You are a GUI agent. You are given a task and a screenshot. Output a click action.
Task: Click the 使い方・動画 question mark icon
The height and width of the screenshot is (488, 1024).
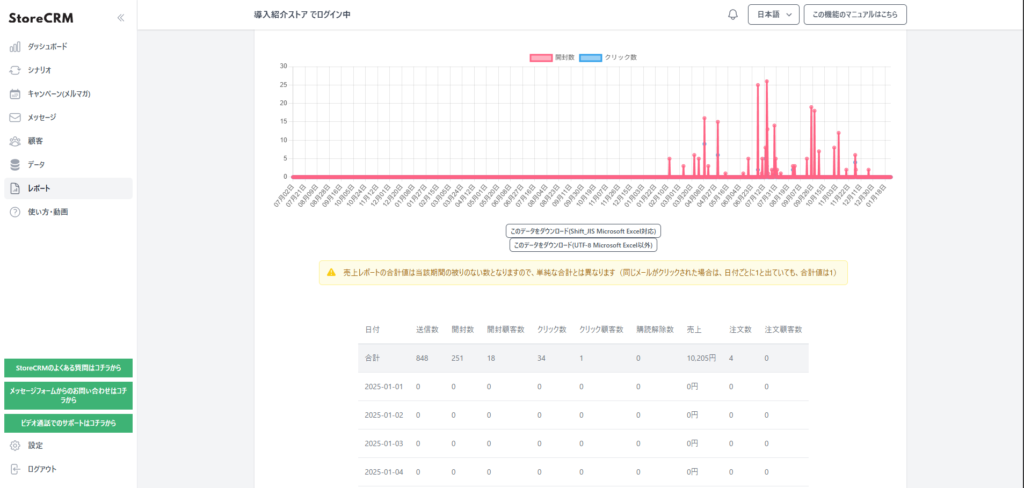(x=15, y=212)
